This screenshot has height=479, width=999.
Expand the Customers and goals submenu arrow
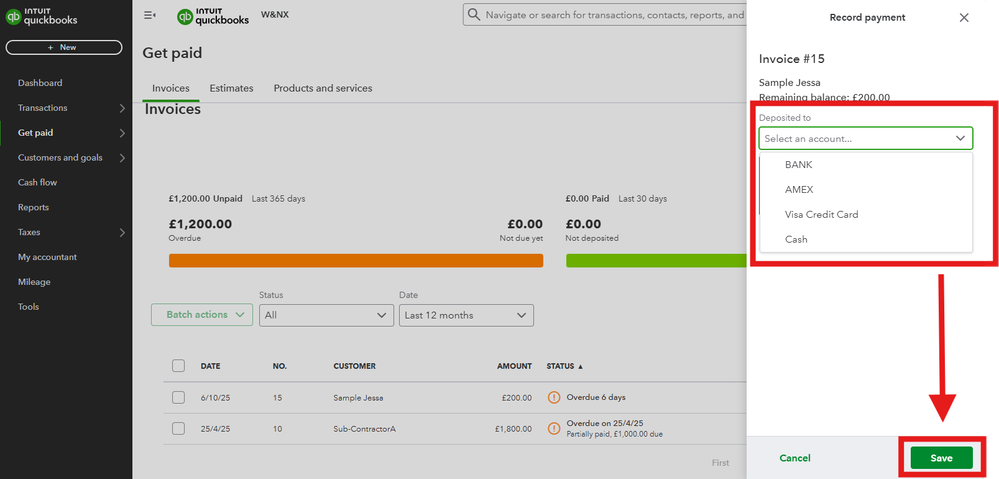[122, 158]
